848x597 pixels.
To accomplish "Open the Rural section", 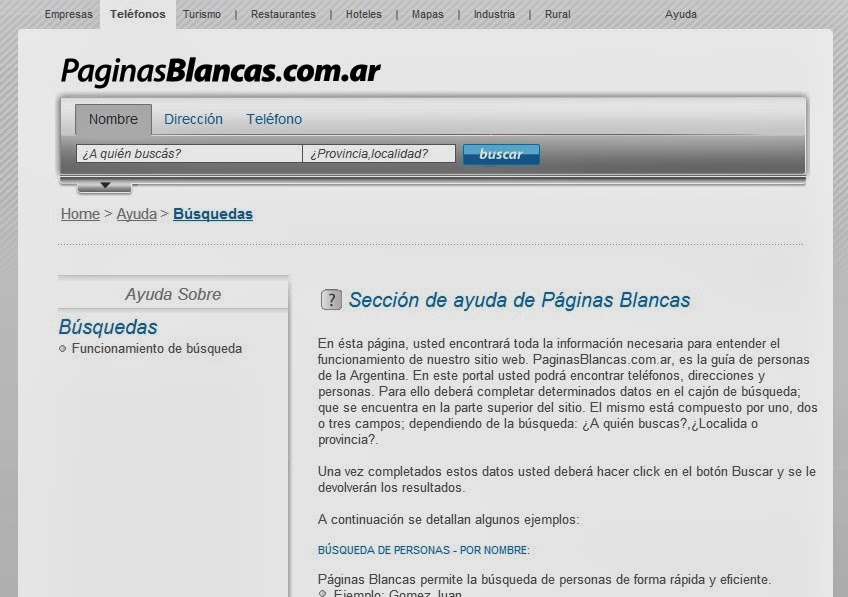I will coord(557,15).
